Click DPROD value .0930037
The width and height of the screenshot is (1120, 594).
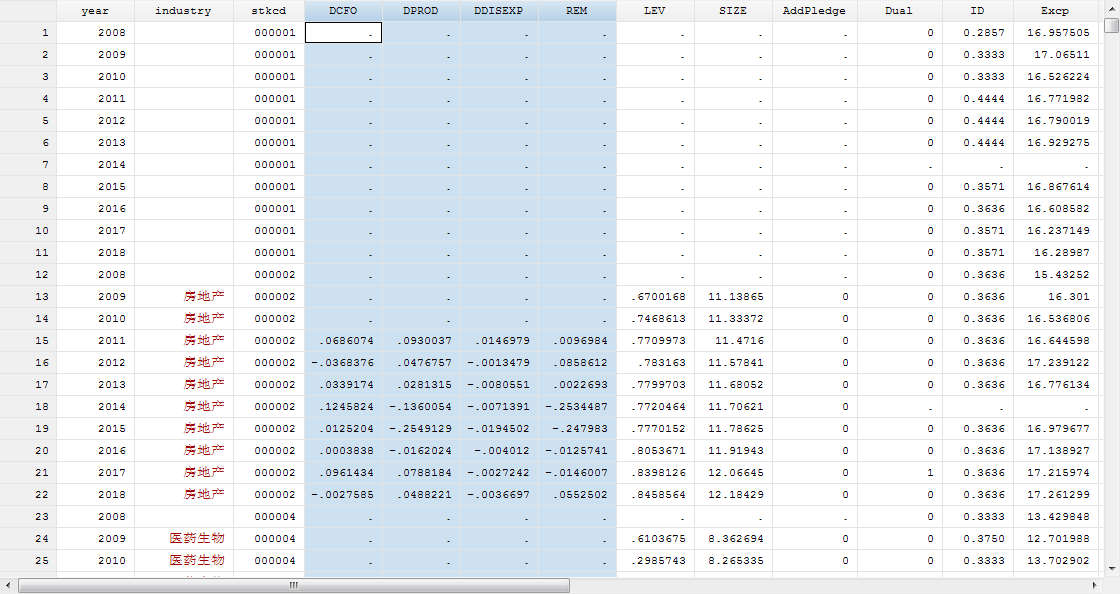424,341
